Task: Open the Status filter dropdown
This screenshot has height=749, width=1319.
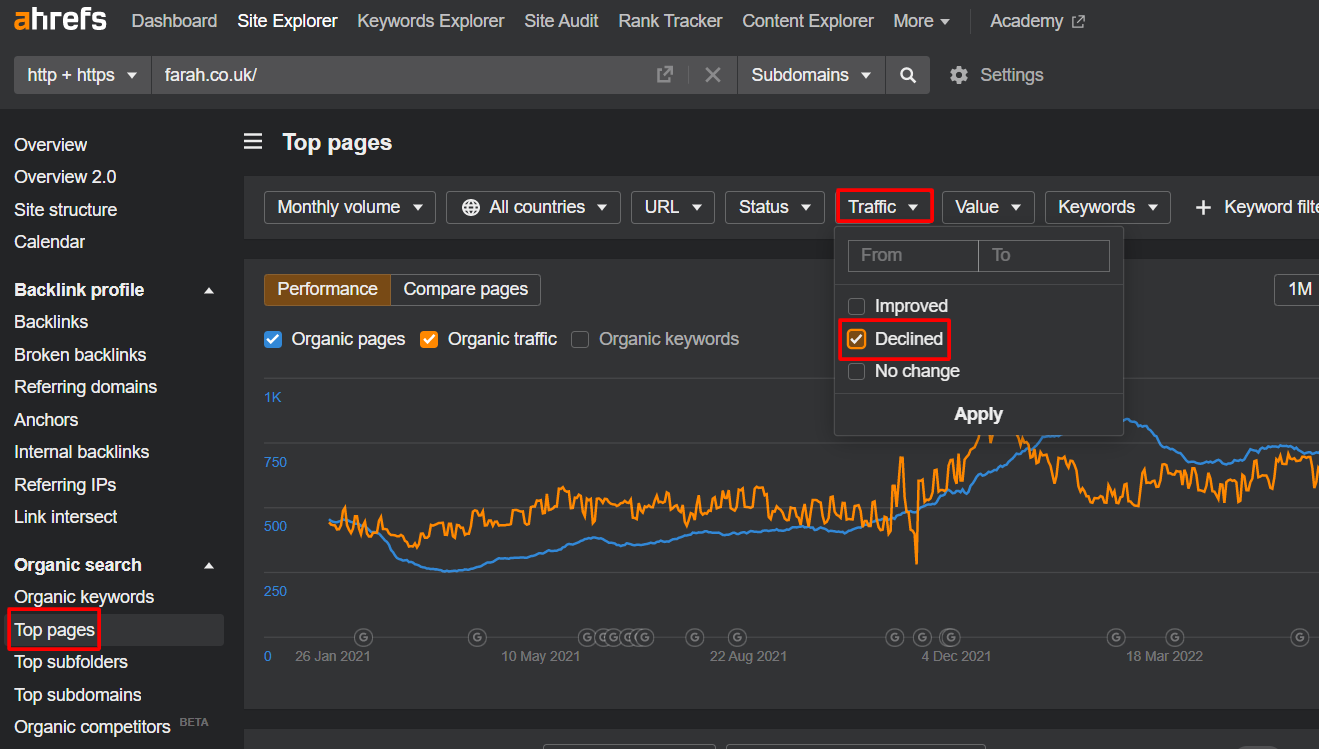Action: coord(775,207)
